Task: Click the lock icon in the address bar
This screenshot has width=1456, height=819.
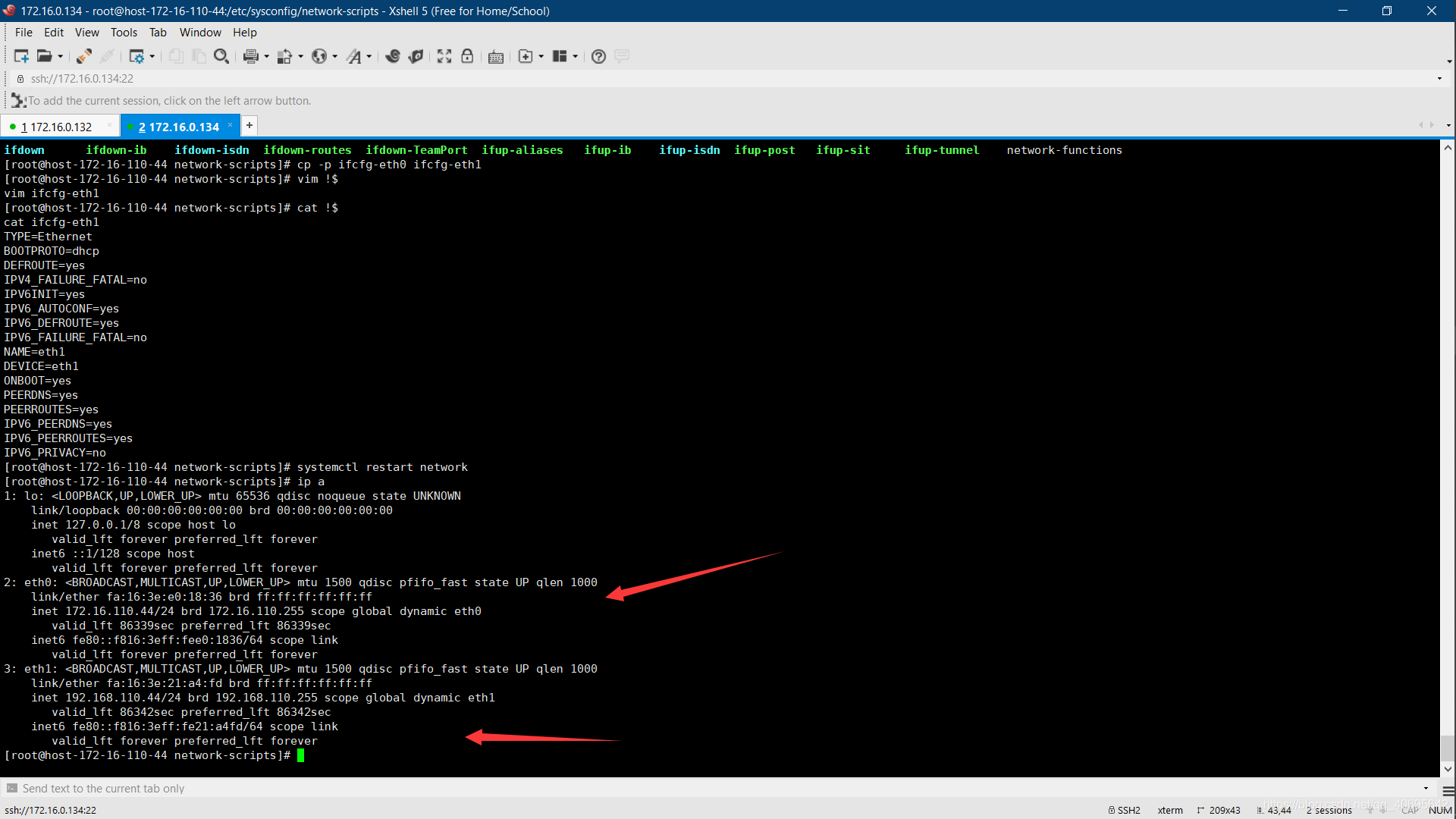Action: [20, 79]
